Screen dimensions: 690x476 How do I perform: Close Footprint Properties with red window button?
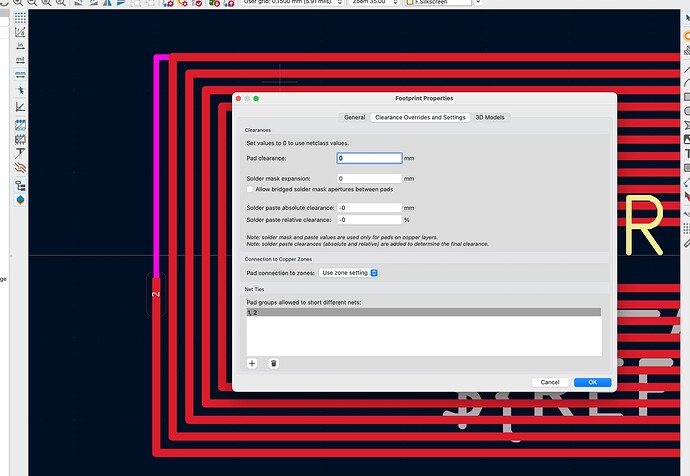[x=239, y=99]
